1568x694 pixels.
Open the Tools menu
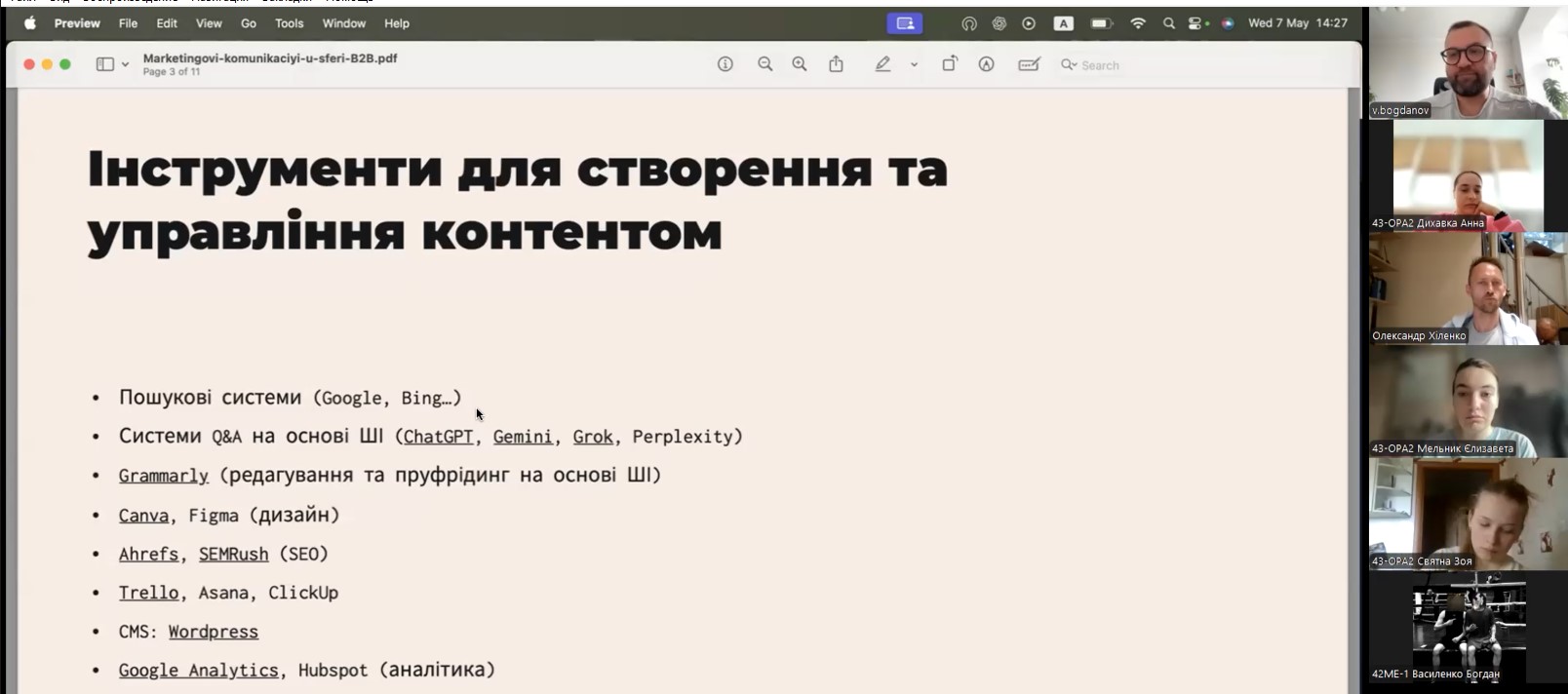[289, 23]
